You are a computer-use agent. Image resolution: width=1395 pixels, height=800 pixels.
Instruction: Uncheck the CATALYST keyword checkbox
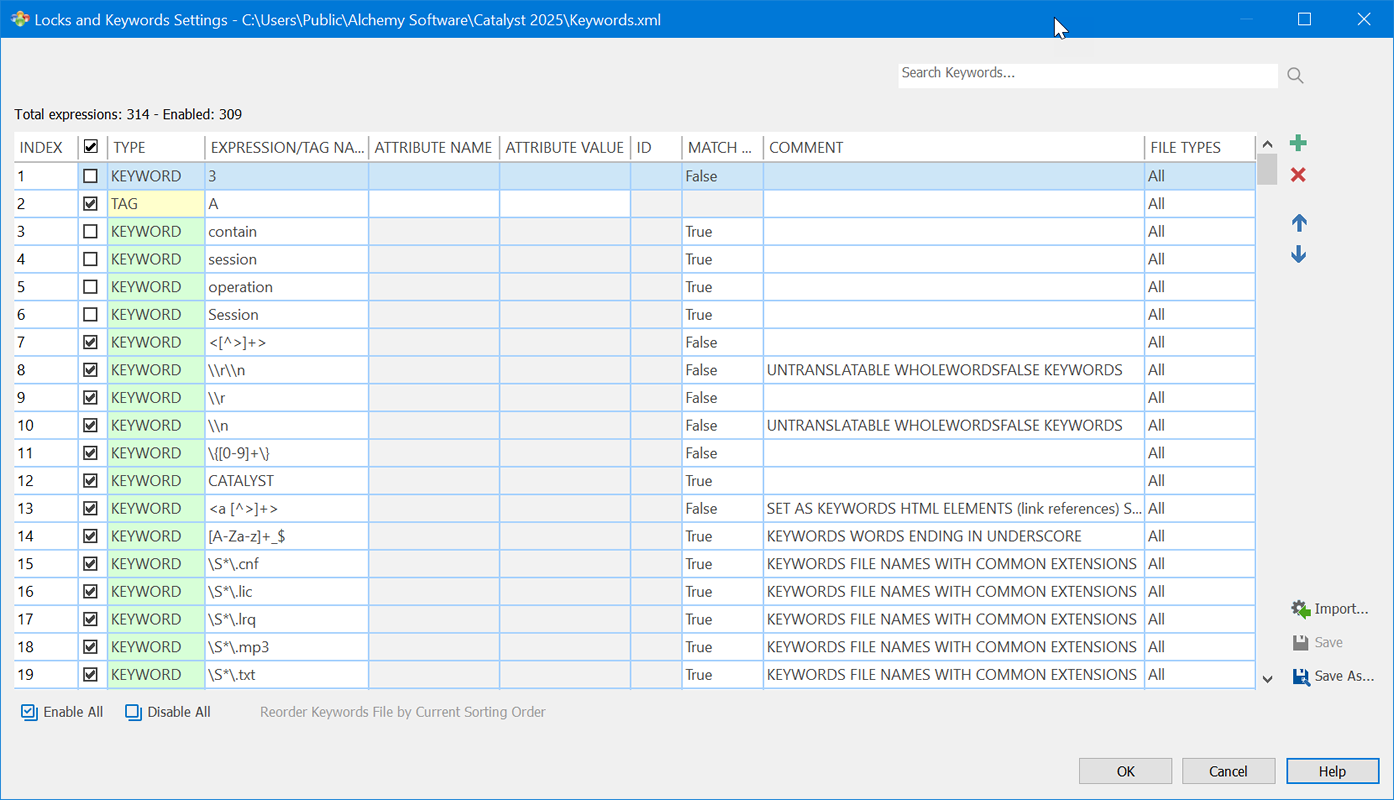(91, 481)
